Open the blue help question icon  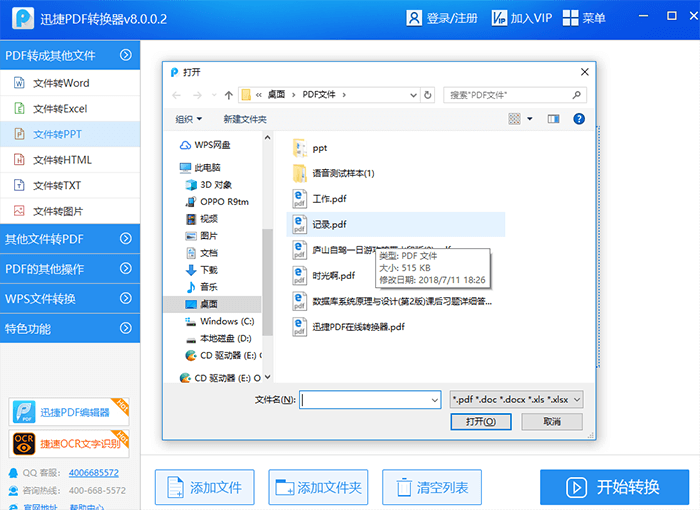pyautogui.click(x=579, y=119)
